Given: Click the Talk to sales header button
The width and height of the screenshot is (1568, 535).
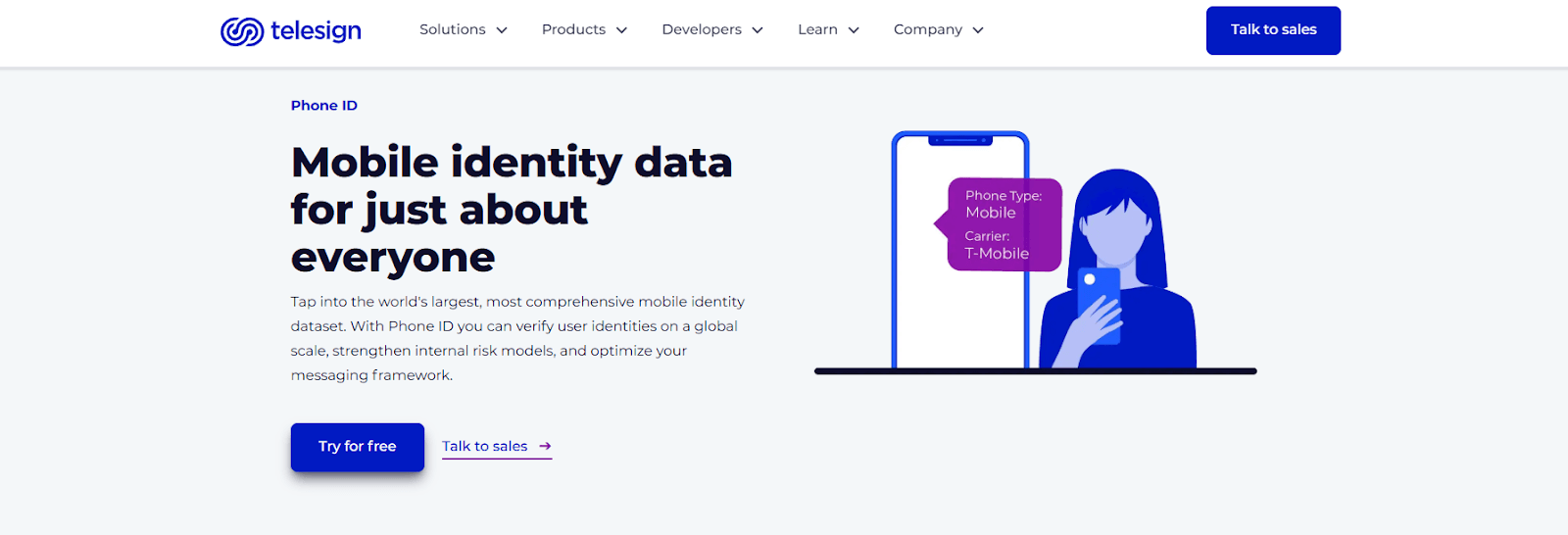Looking at the screenshot, I should coord(1273,30).
